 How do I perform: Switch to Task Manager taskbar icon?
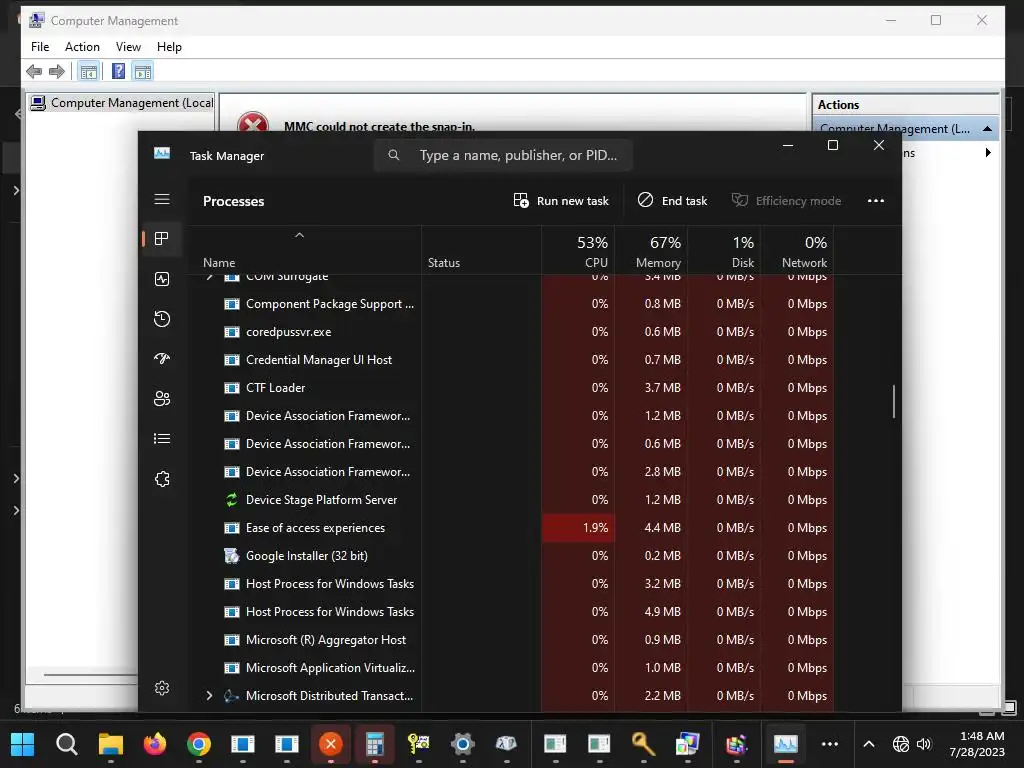point(786,744)
